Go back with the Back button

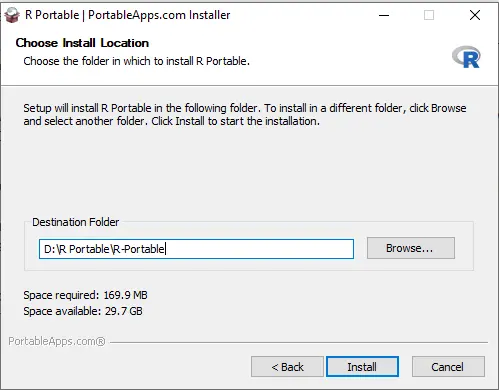pyautogui.click(x=287, y=367)
